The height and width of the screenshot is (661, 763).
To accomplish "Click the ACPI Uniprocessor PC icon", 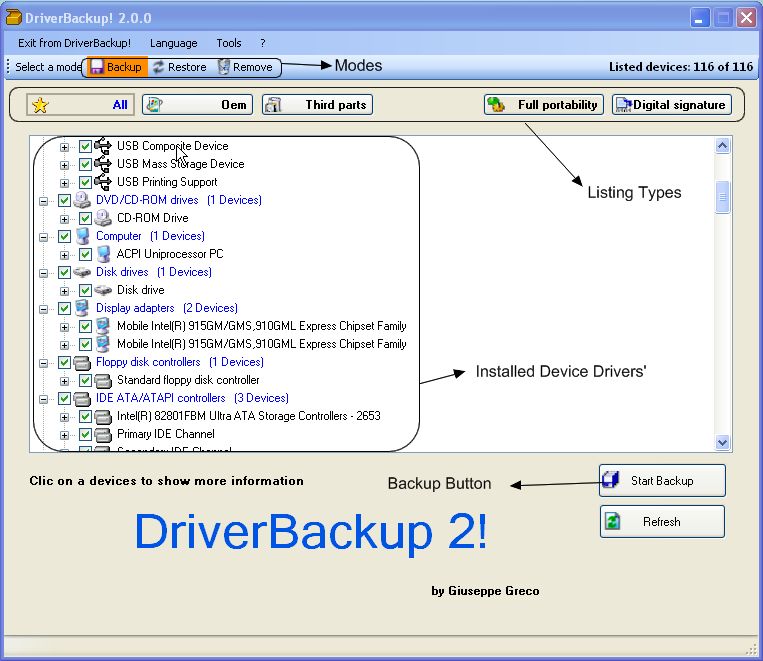I will (103, 254).
